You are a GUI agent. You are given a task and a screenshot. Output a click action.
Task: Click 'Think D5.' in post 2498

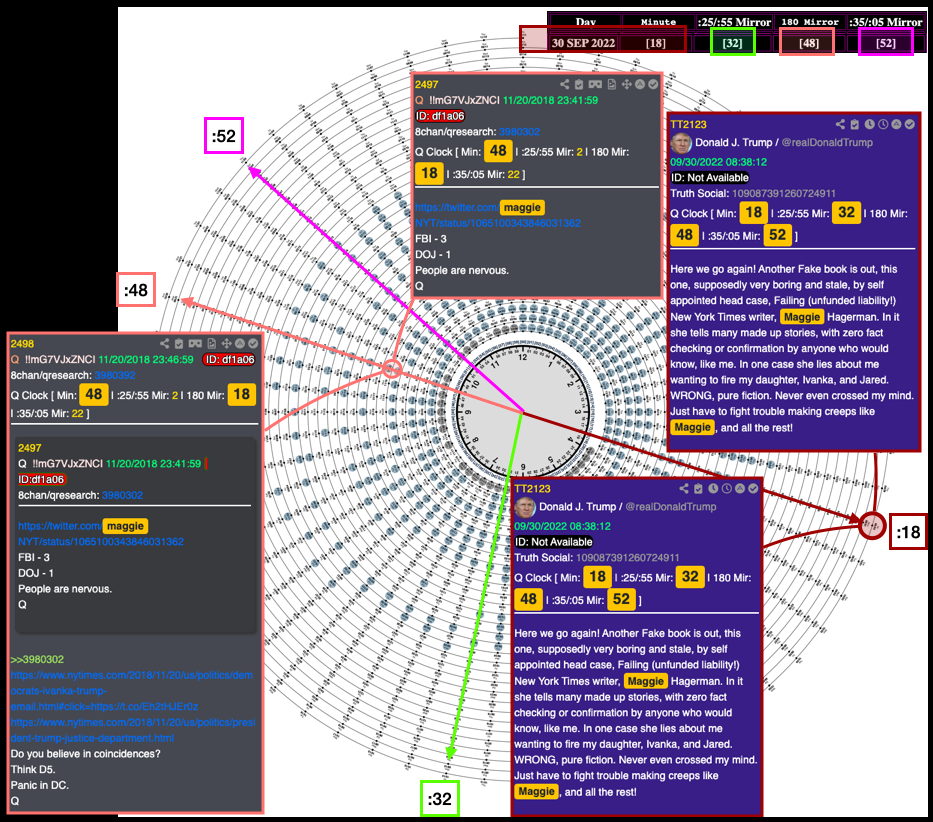point(33,769)
